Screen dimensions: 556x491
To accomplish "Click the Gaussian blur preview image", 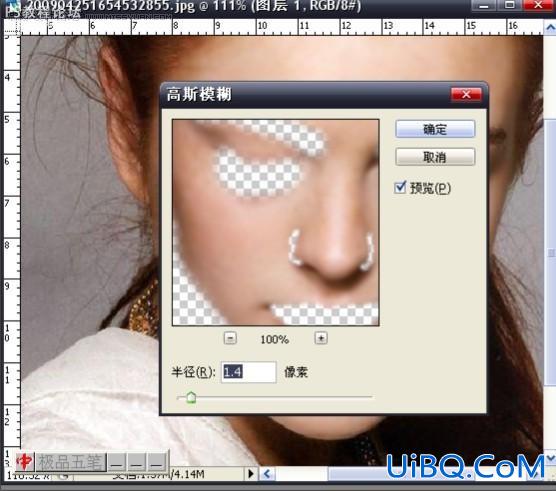I will [276, 223].
